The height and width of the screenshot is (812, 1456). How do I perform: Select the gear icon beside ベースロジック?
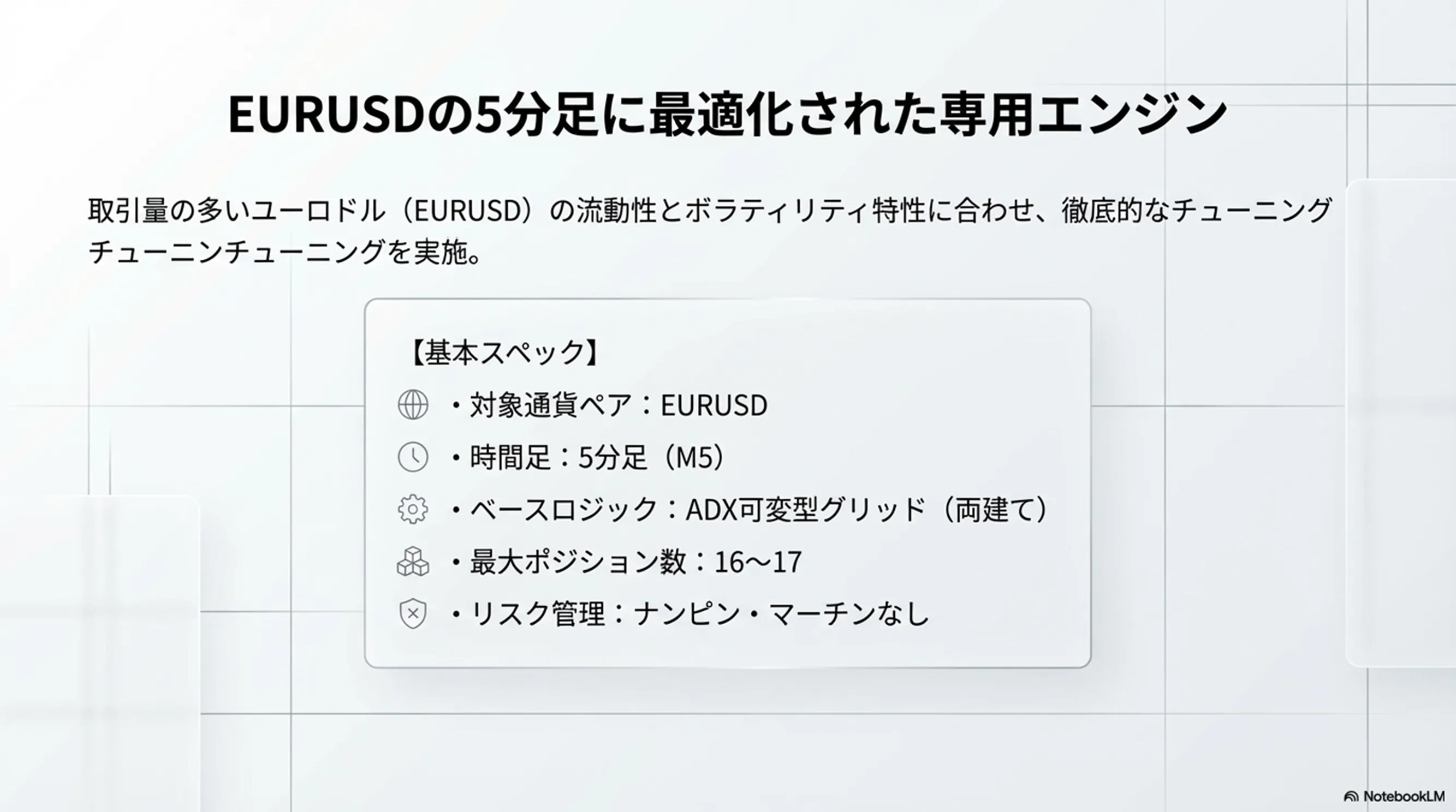[x=413, y=509]
